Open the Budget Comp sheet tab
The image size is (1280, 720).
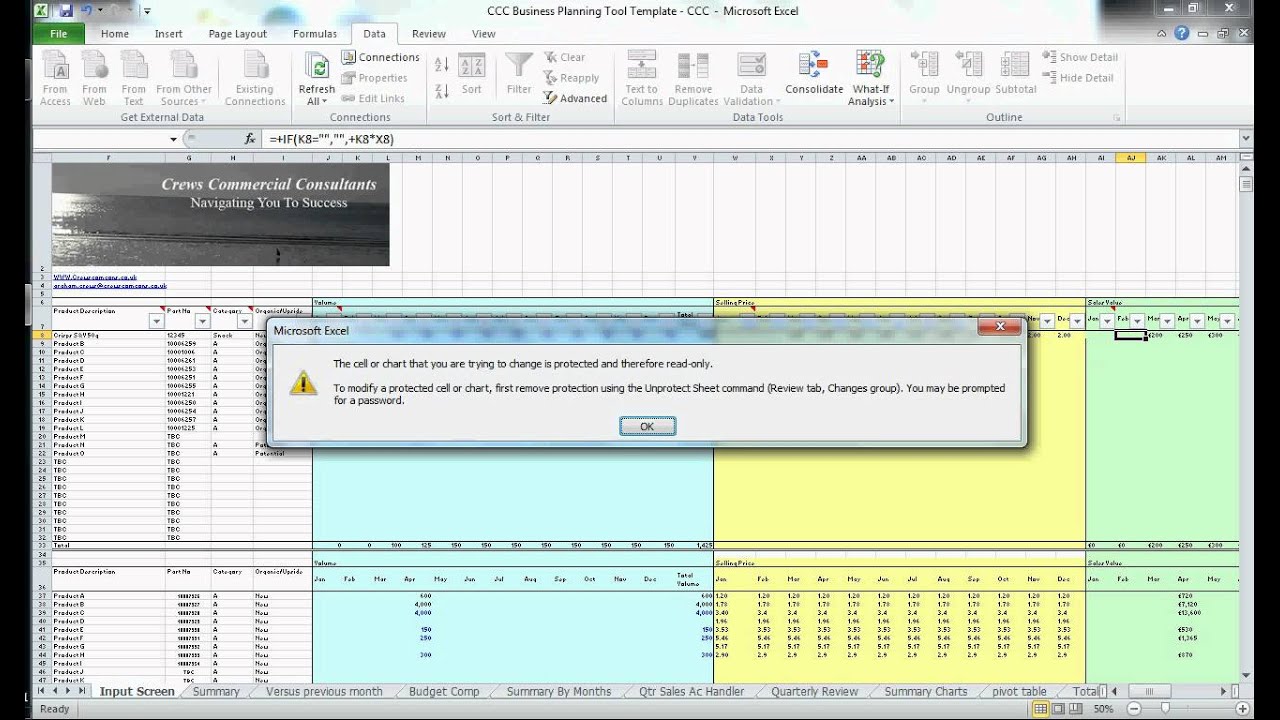[444, 691]
